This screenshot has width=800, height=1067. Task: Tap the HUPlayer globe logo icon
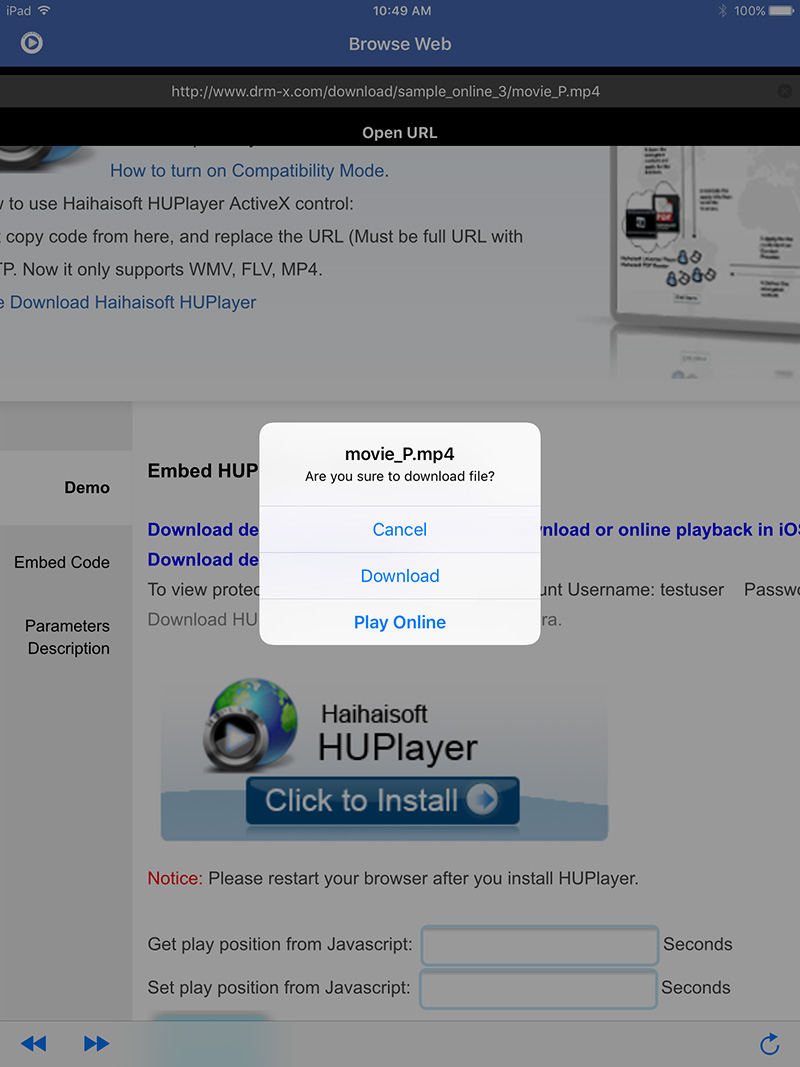[250, 724]
